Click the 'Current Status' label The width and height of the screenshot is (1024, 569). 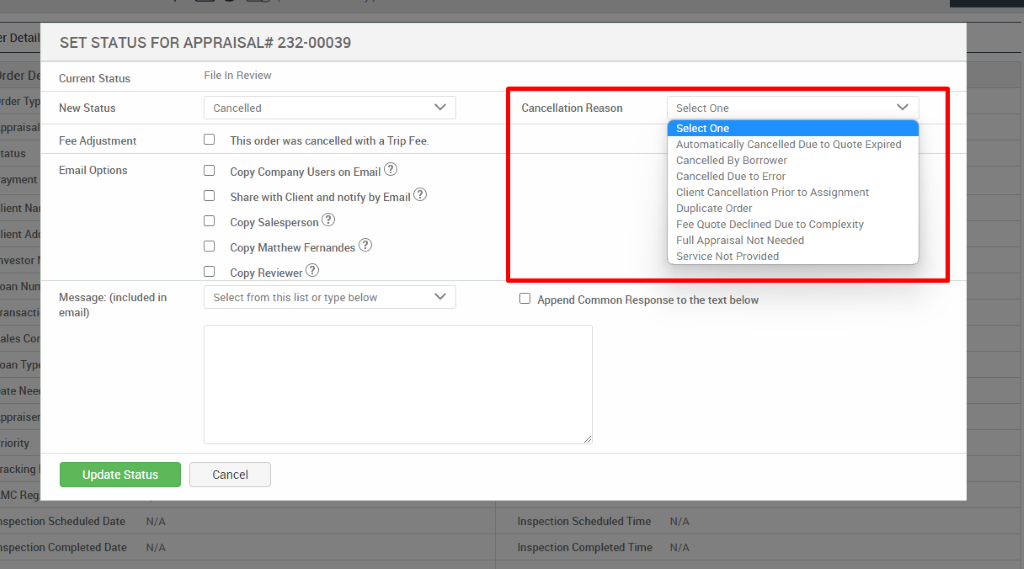click(x=95, y=78)
